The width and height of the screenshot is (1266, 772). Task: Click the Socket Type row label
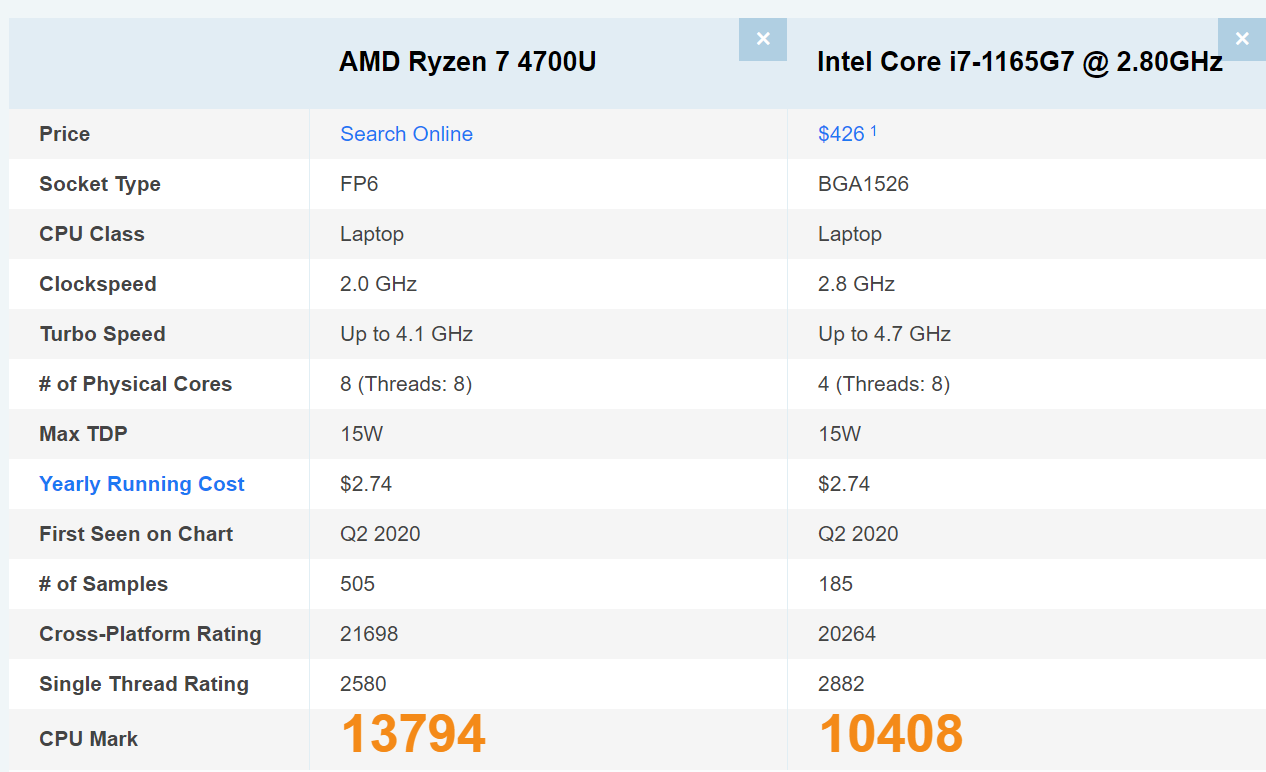(x=100, y=184)
